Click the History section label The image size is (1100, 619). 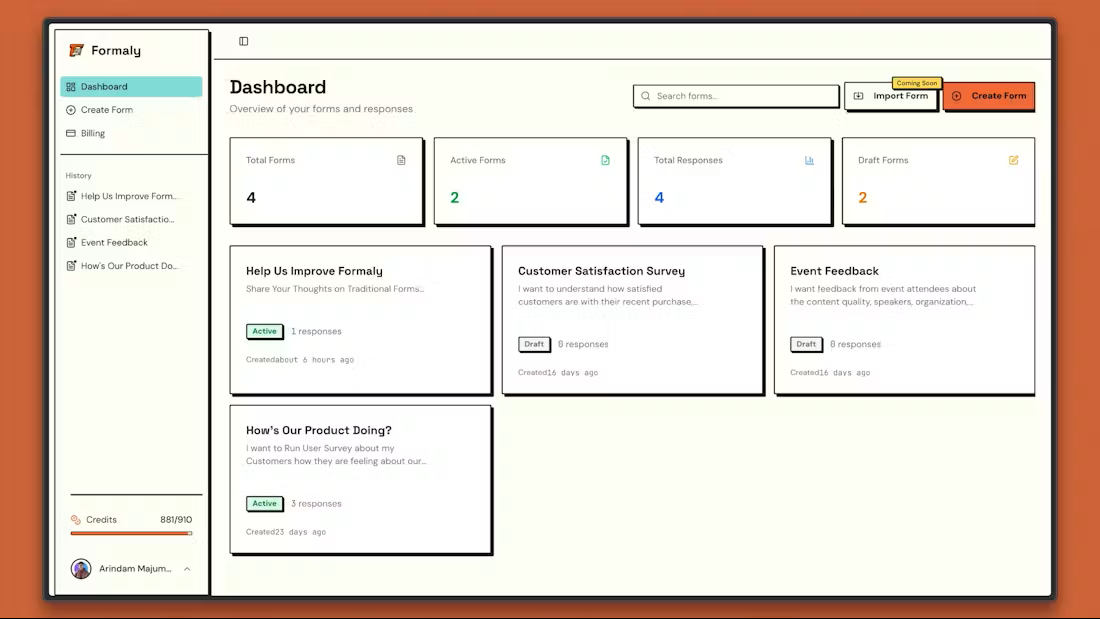click(79, 175)
